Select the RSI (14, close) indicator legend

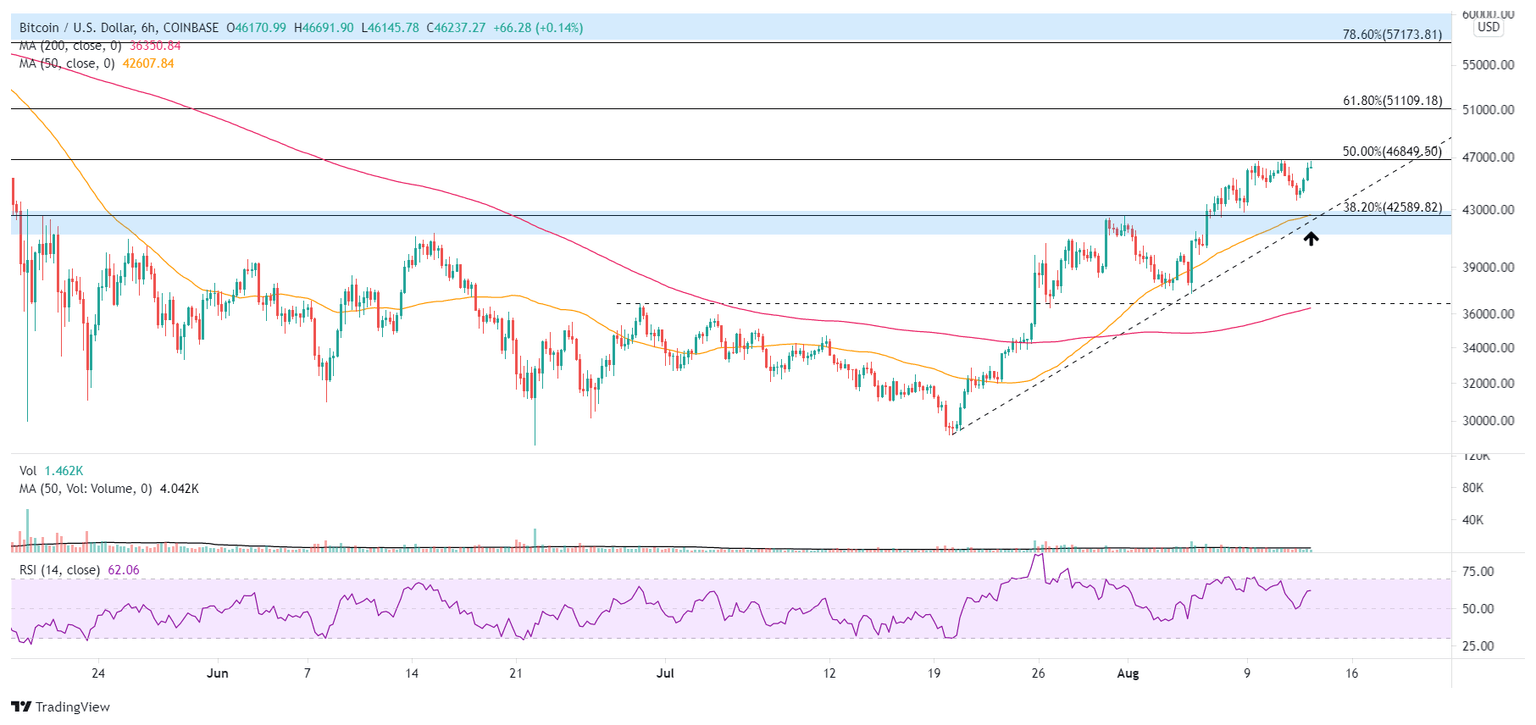(x=55, y=567)
